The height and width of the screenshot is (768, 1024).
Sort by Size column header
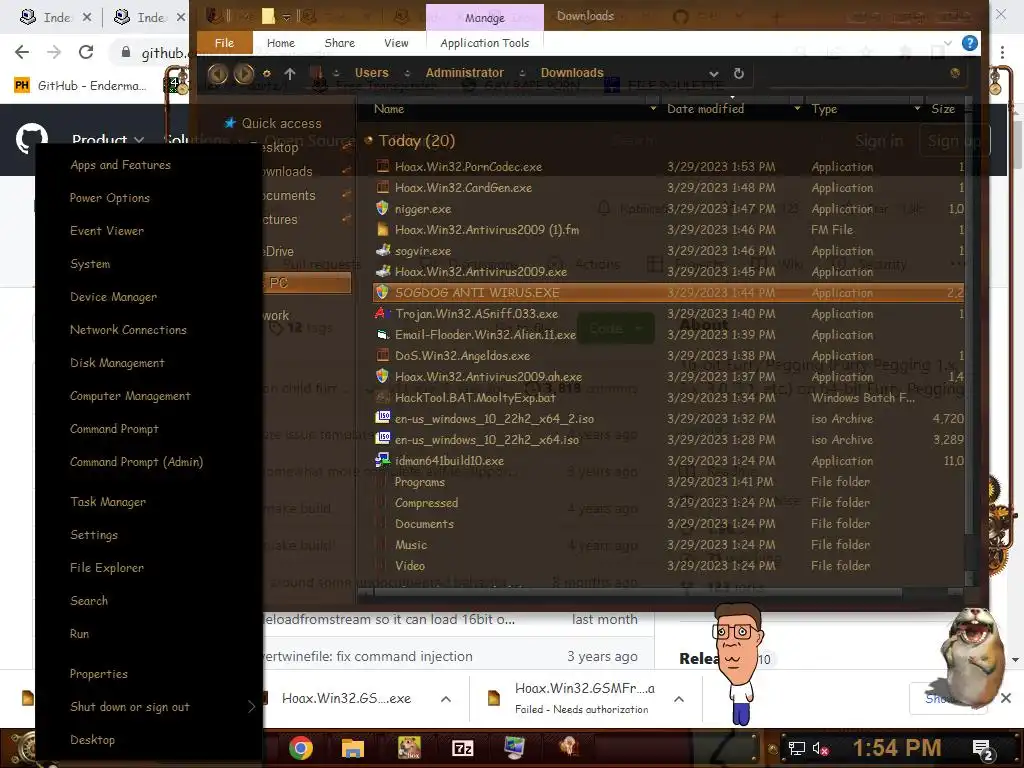click(943, 109)
